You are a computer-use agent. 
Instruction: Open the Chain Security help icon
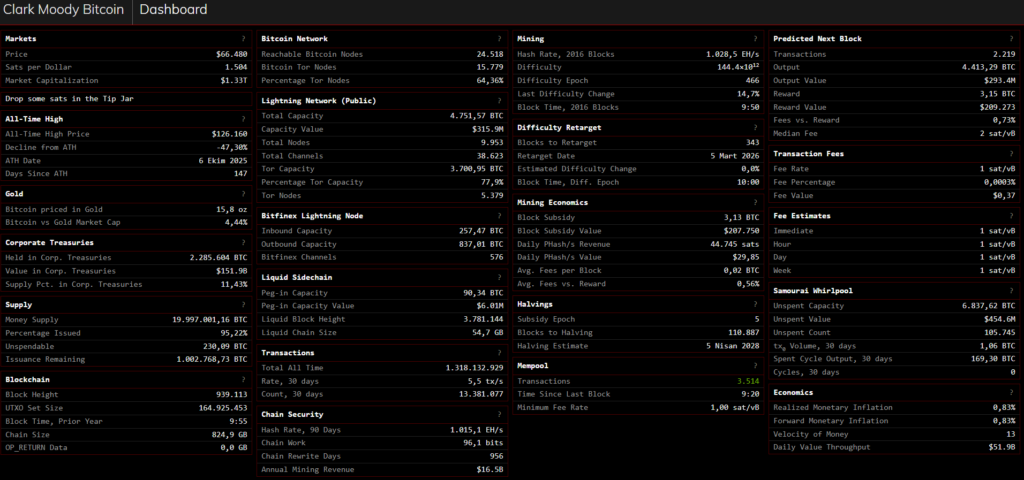pos(499,415)
